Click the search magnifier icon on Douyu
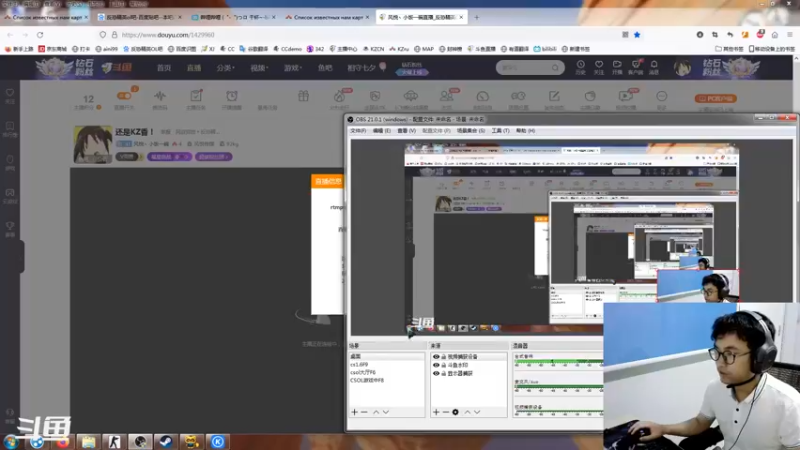800x450 pixels. pyautogui.click(x=556, y=68)
